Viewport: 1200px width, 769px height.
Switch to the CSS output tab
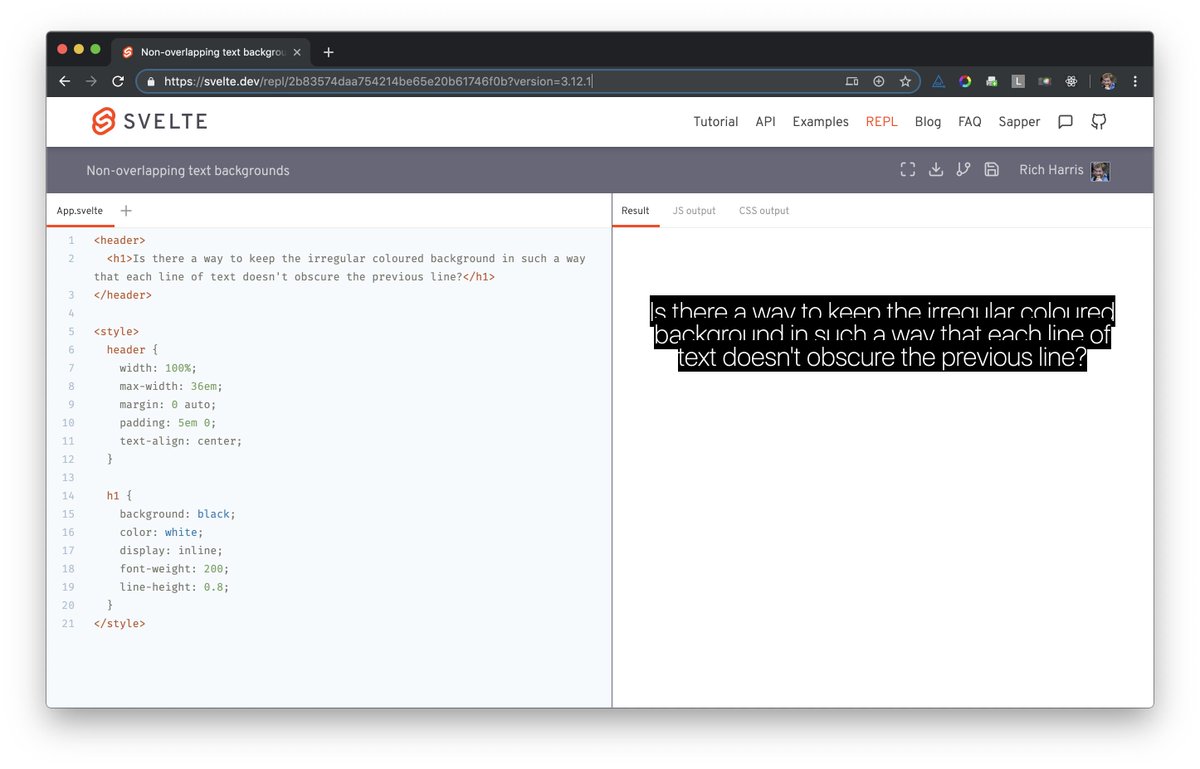point(764,211)
